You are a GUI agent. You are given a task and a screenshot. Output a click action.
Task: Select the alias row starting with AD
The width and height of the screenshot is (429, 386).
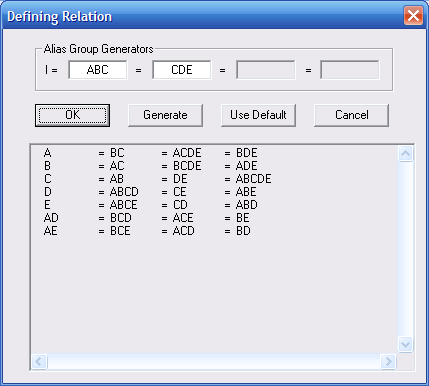coord(147,218)
